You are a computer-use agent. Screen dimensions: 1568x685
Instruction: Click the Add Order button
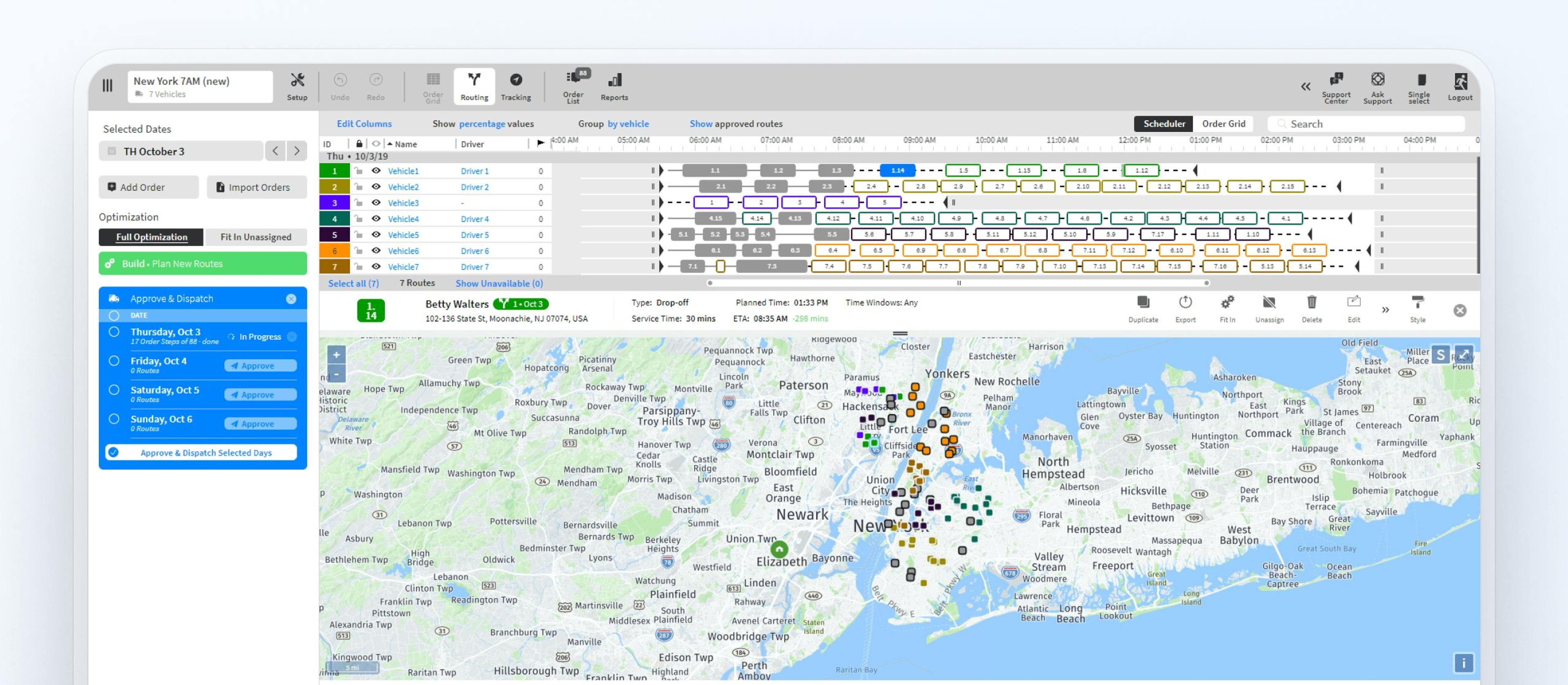tap(148, 187)
